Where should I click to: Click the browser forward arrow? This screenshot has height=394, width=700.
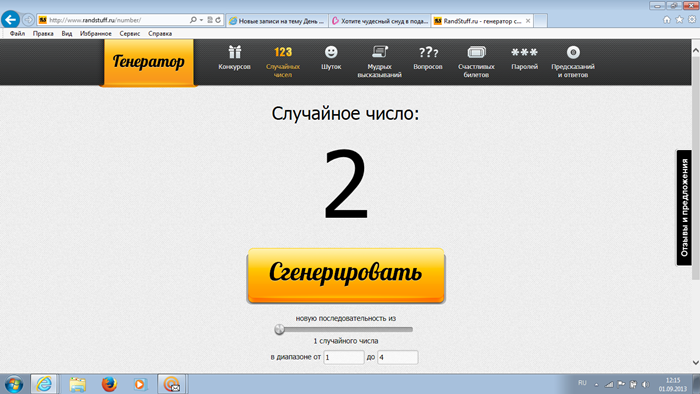click(28, 20)
